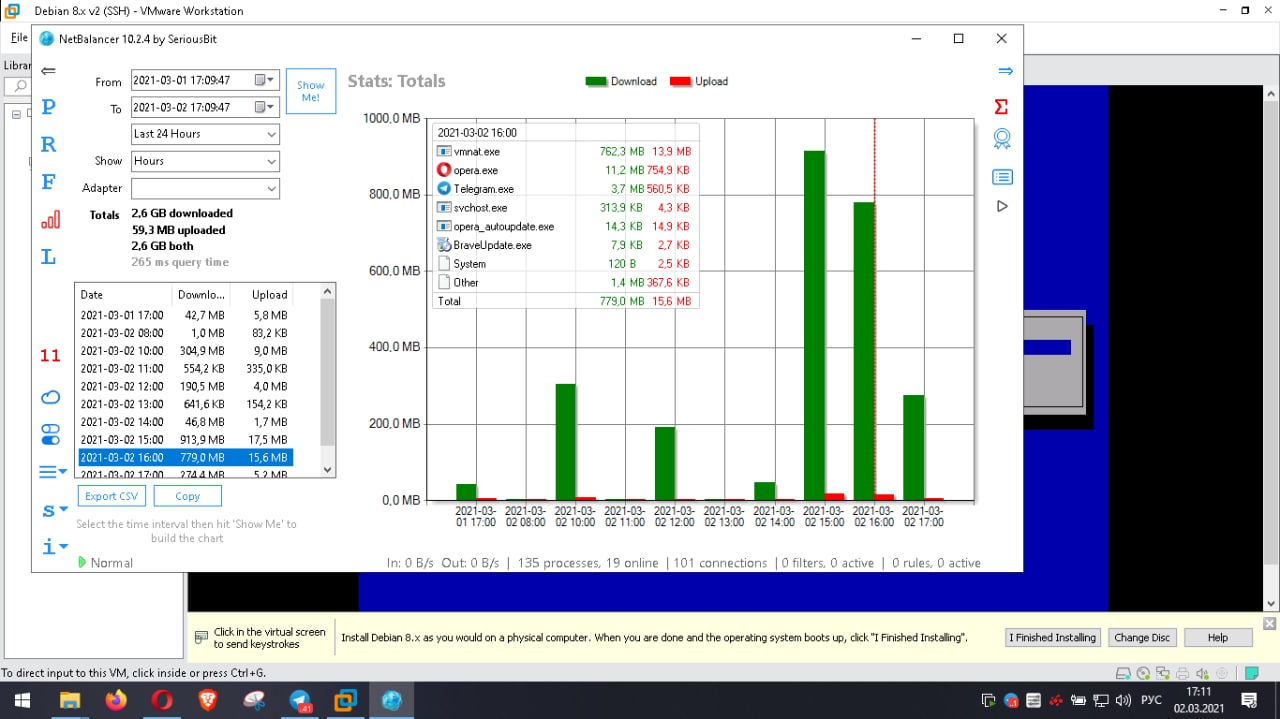Click the blue list lines icon on right
Viewport: 1280px width, 719px height.
click(1002, 177)
